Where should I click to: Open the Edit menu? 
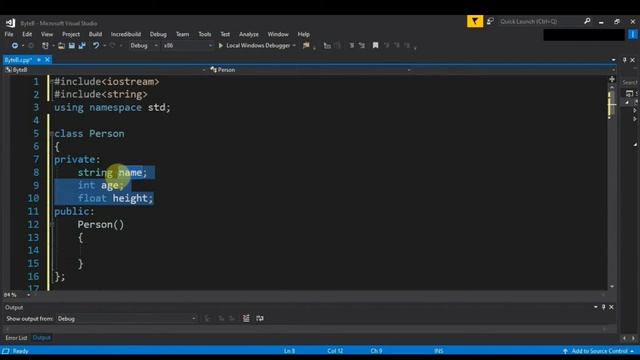coord(27,34)
